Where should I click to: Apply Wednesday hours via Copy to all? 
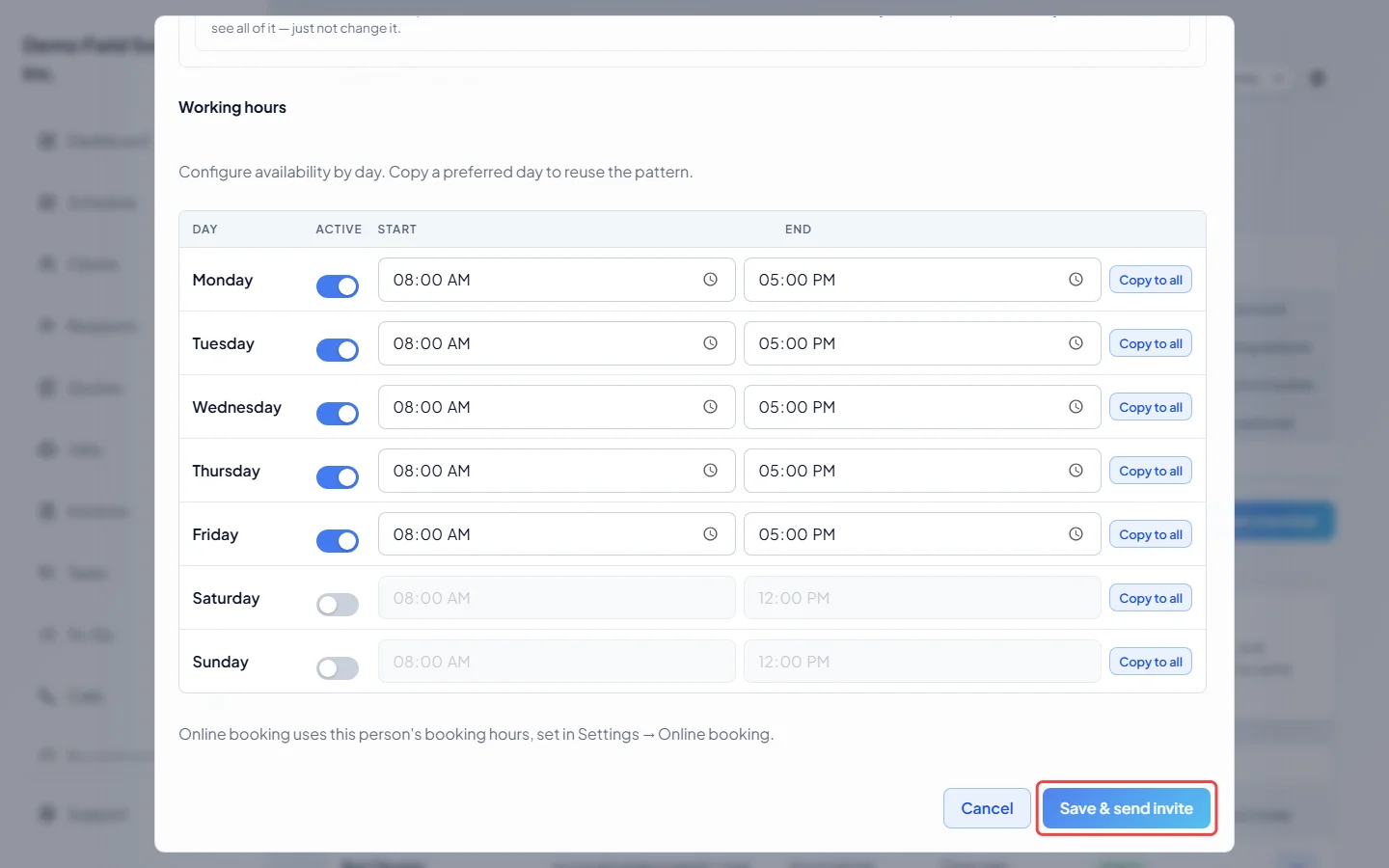pyautogui.click(x=1151, y=407)
